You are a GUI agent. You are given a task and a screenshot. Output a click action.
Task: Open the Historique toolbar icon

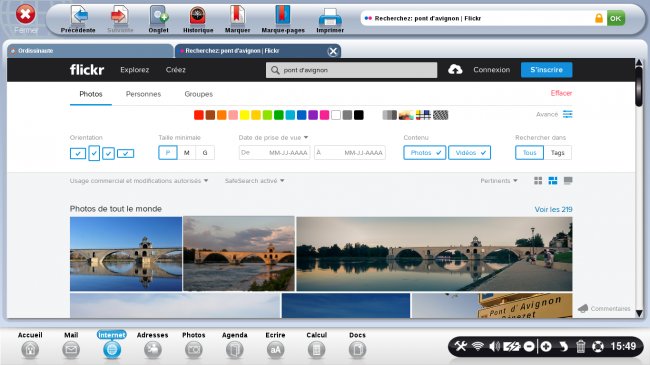coord(198,17)
